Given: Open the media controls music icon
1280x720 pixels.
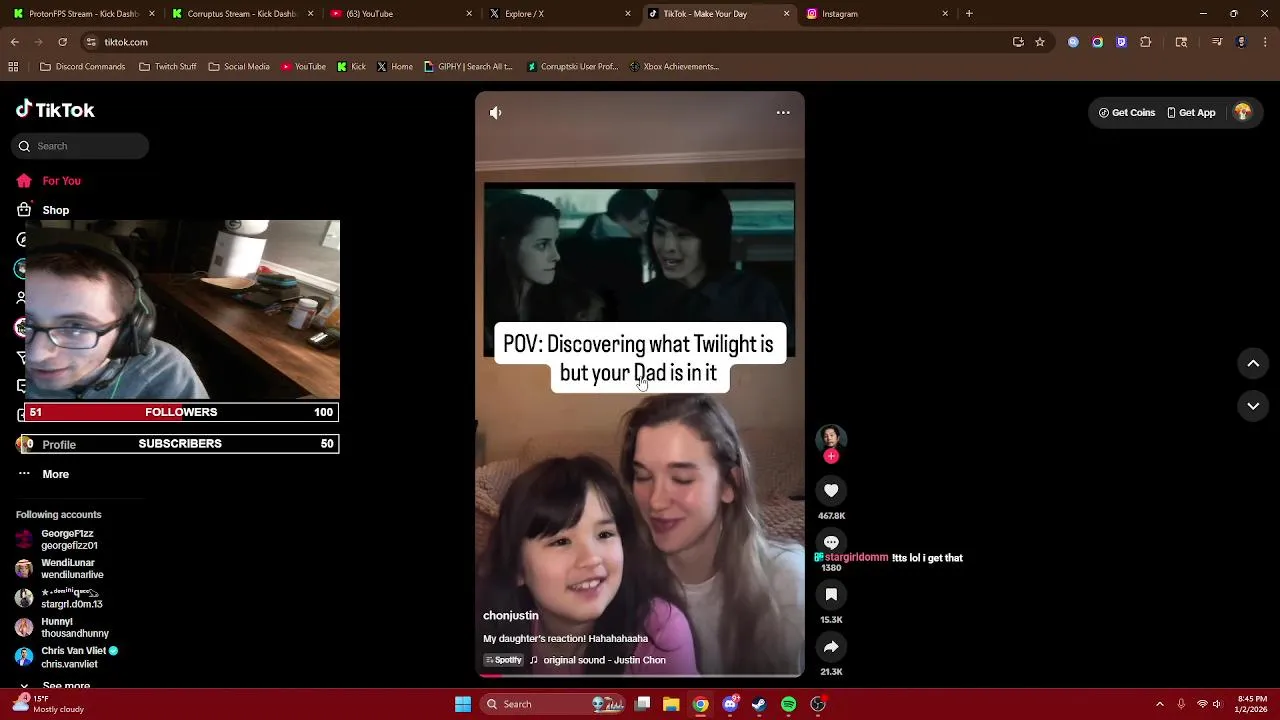Looking at the screenshot, I should click(x=1217, y=42).
